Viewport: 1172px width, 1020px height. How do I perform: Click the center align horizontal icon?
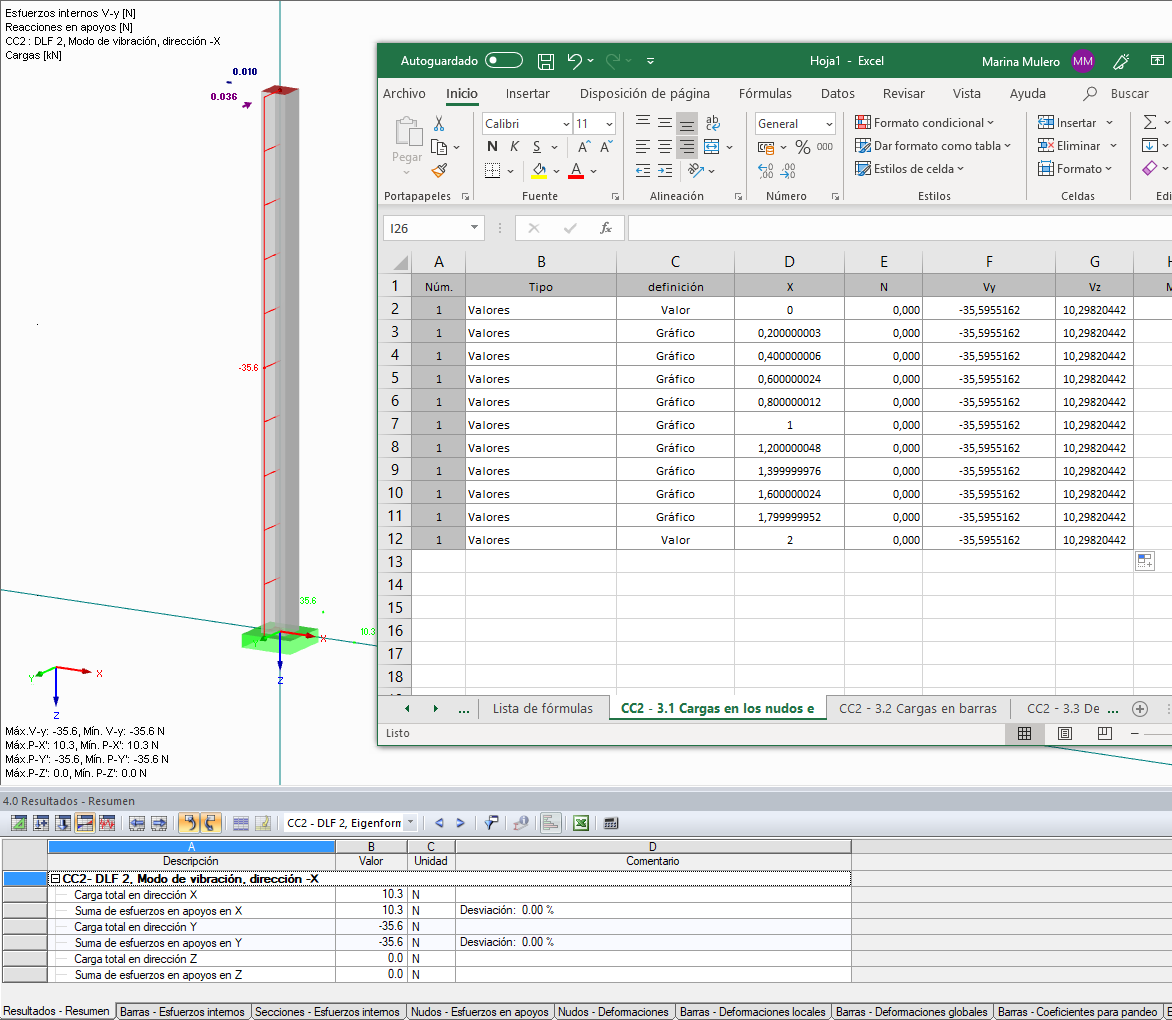[x=664, y=146]
